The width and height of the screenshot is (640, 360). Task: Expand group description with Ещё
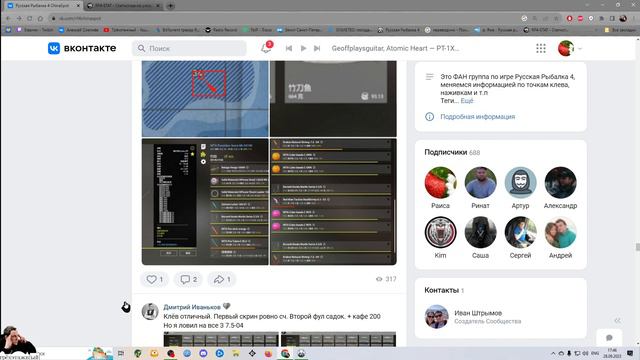click(467, 101)
